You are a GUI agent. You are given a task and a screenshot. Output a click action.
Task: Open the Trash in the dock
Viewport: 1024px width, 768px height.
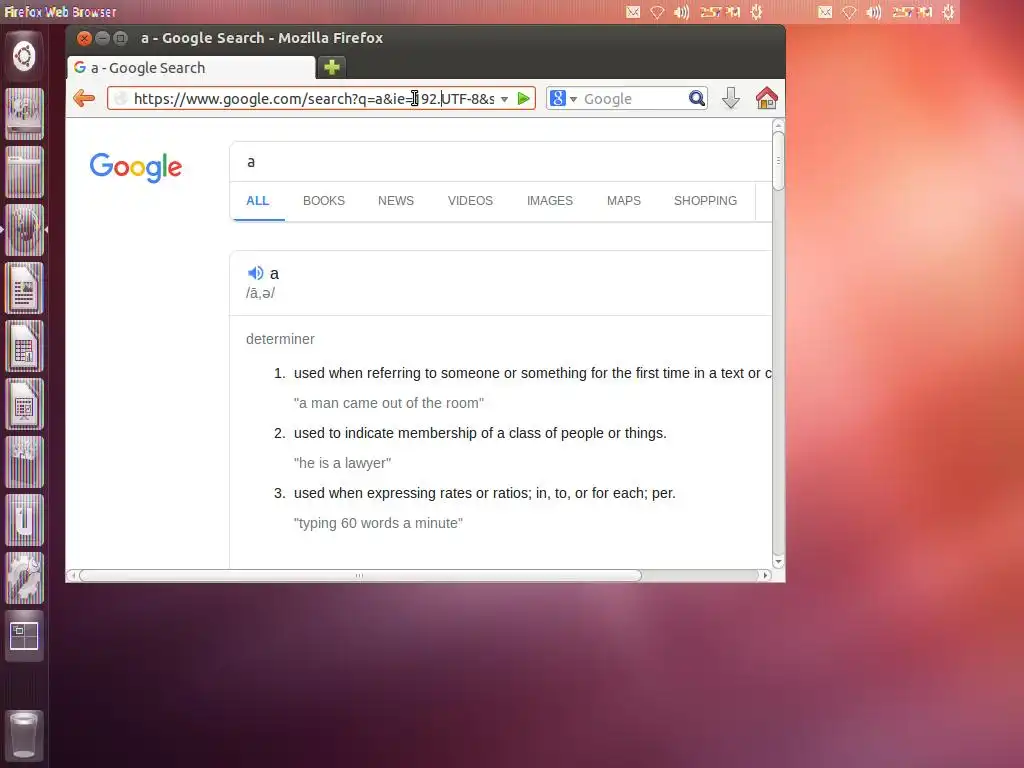[24, 735]
